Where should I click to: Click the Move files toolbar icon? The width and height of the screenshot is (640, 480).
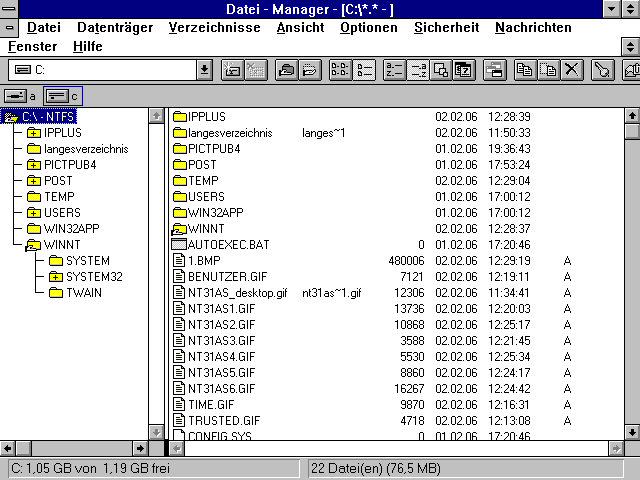tap(548, 70)
